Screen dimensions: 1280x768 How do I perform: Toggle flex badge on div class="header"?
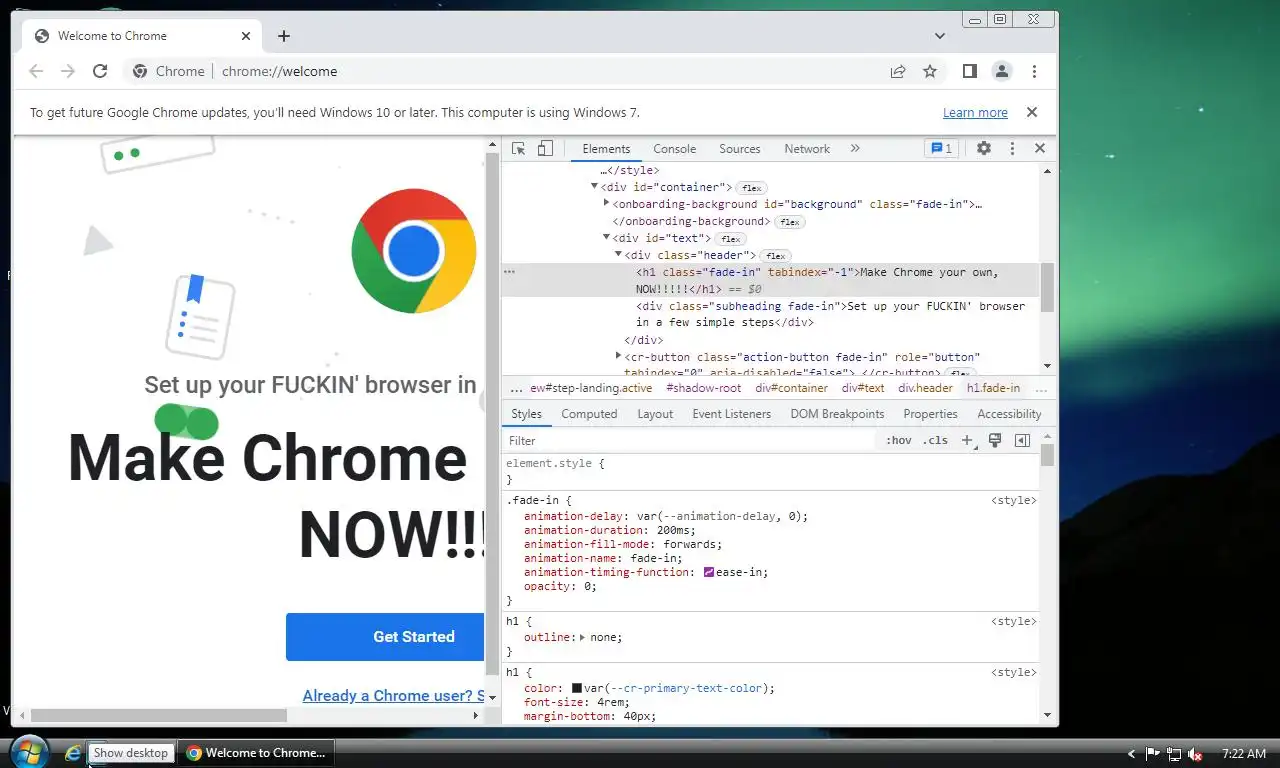[x=775, y=256]
